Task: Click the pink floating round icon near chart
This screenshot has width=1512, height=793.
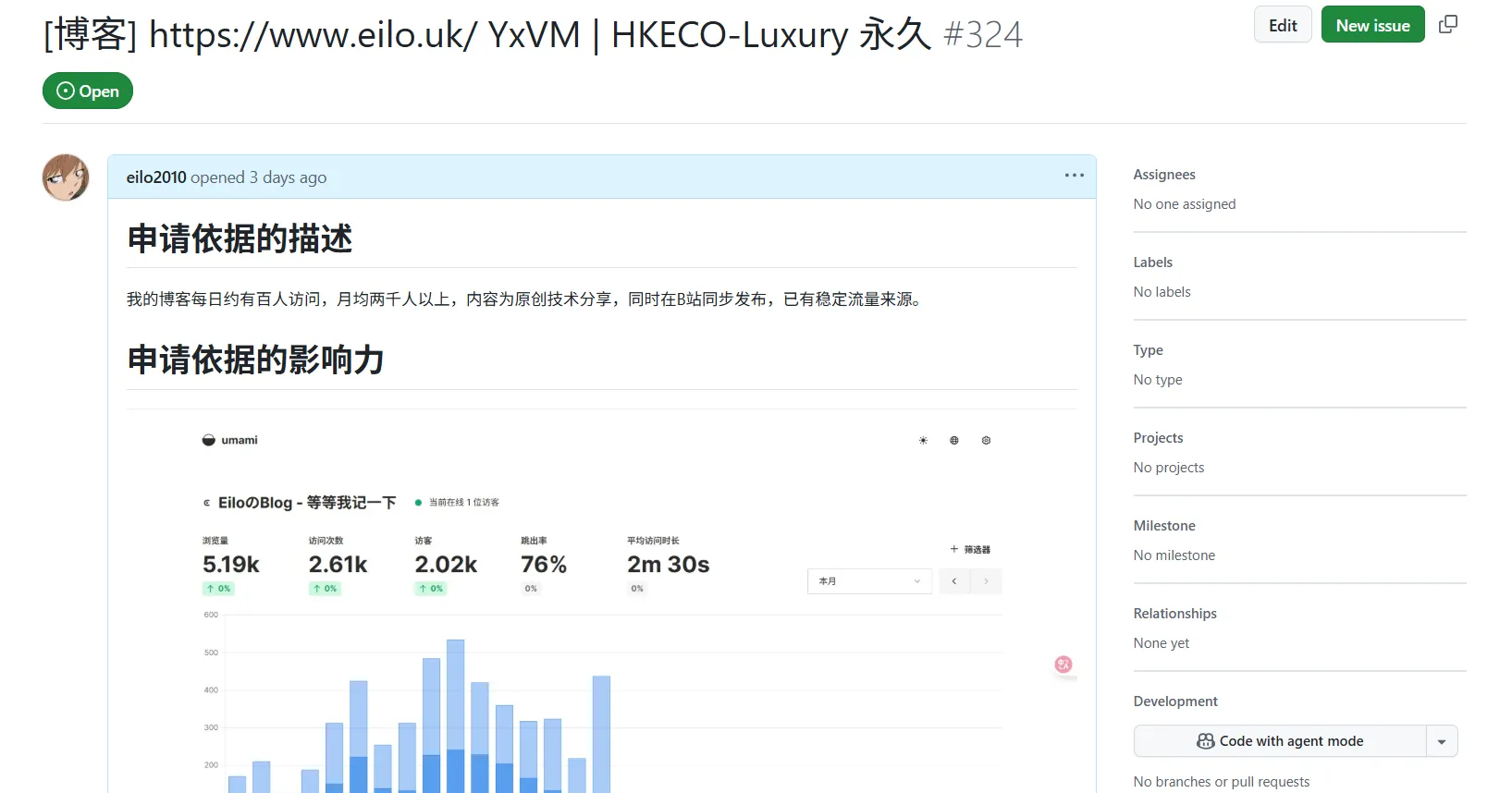Action: tap(1063, 664)
